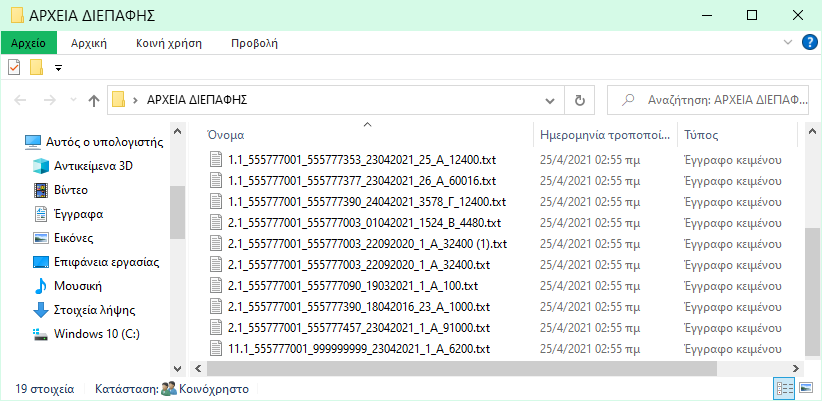Click the Μουσική note icon
Viewport: 822px width, 401px height.
point(40,286)
